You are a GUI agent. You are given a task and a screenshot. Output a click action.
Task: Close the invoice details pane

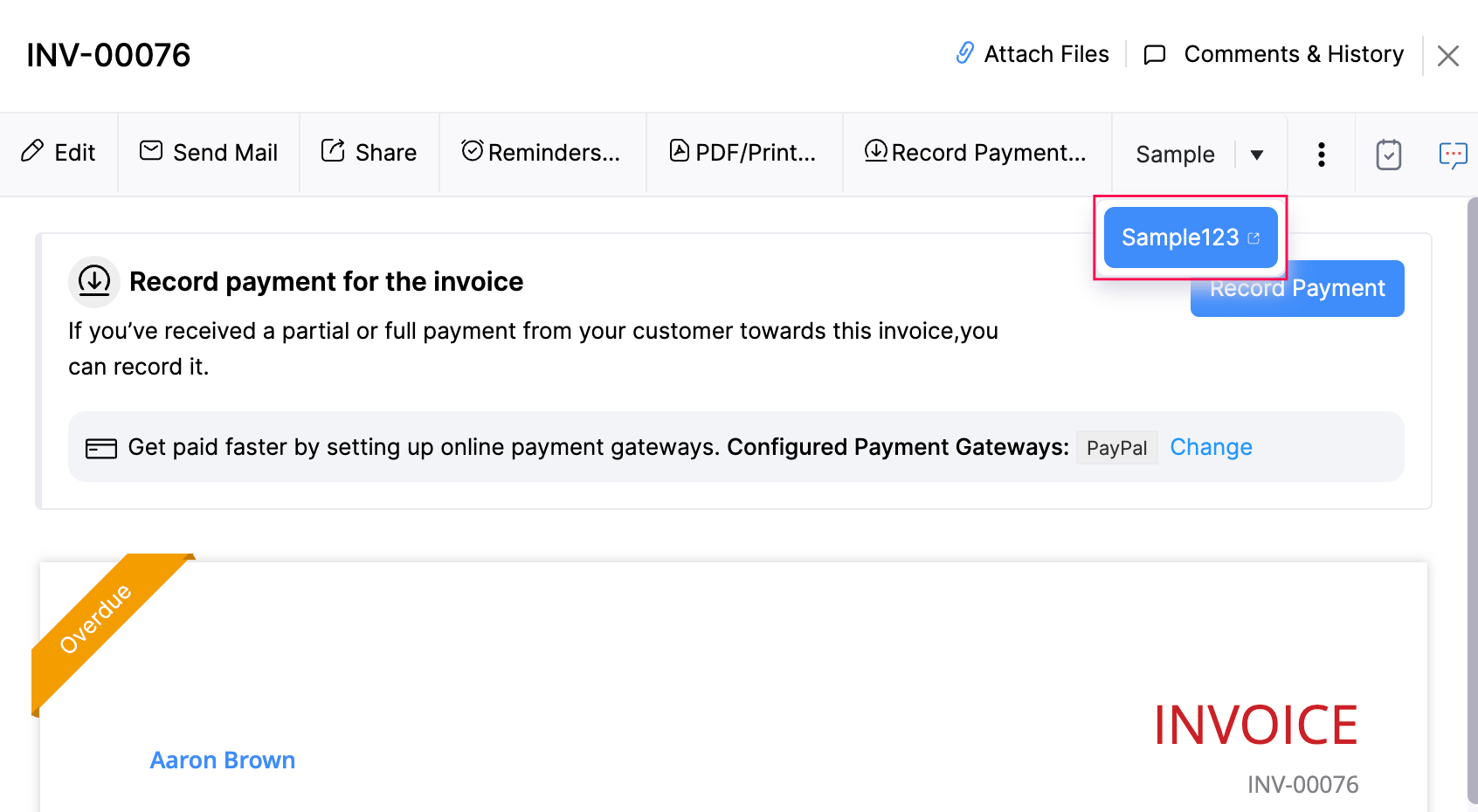[x=1447, y=56]
